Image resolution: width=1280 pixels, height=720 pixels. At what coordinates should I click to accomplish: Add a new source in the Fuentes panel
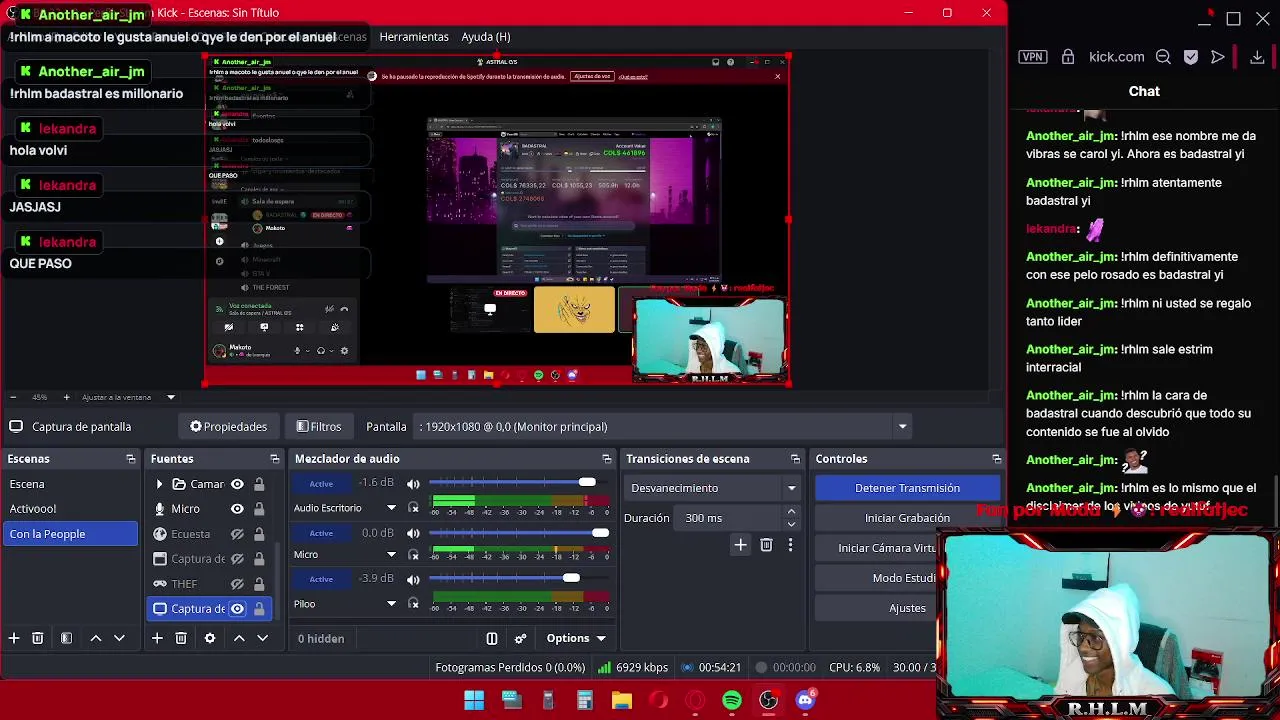(157, 638)
